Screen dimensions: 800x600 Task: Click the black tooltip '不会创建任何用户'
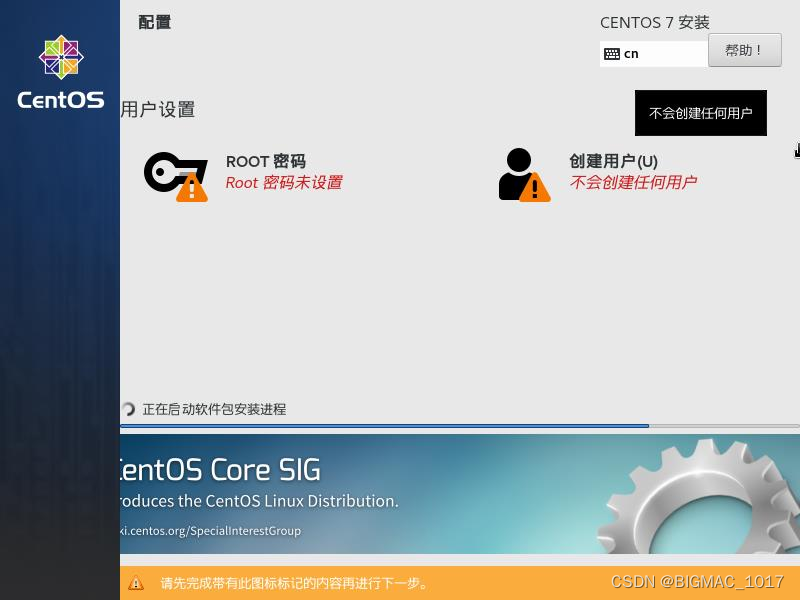point(701,113)
